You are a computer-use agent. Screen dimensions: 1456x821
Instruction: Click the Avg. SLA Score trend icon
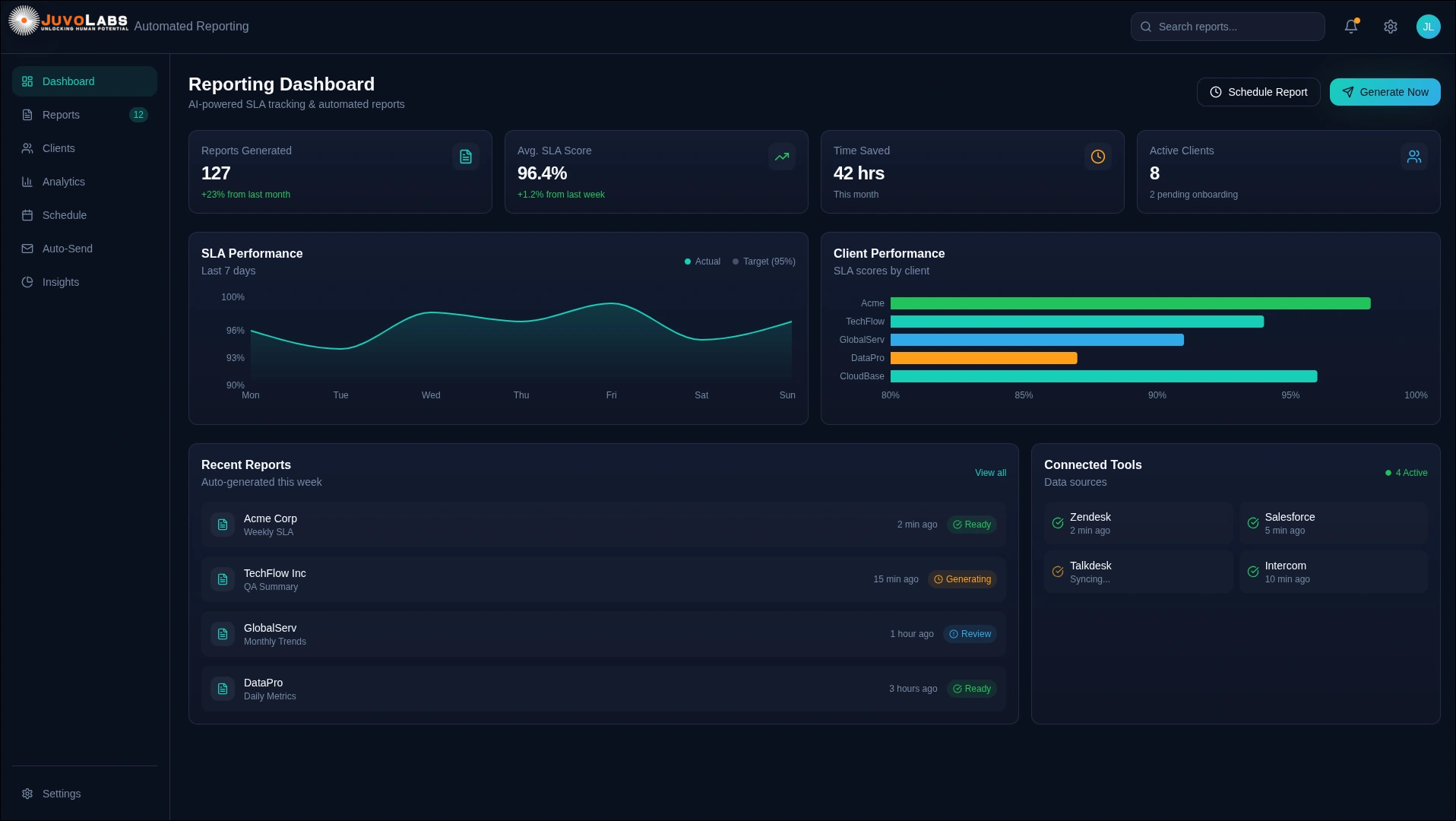coord(781,157)
